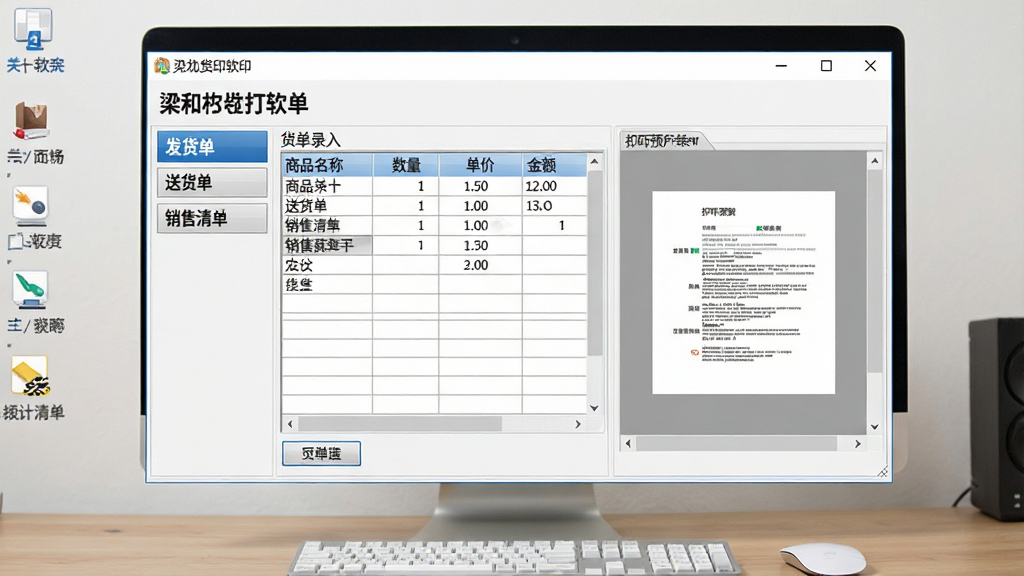The image size is (1024, 576).
Task: Click the document page in the preview
Action: pyautogui.click(x=743, y=293)
